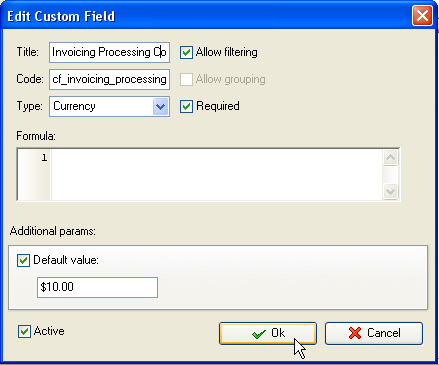The width and height of the screenshot is (439, 365).
Task: Uncheck the Default value checkbox
Action: 23,260
